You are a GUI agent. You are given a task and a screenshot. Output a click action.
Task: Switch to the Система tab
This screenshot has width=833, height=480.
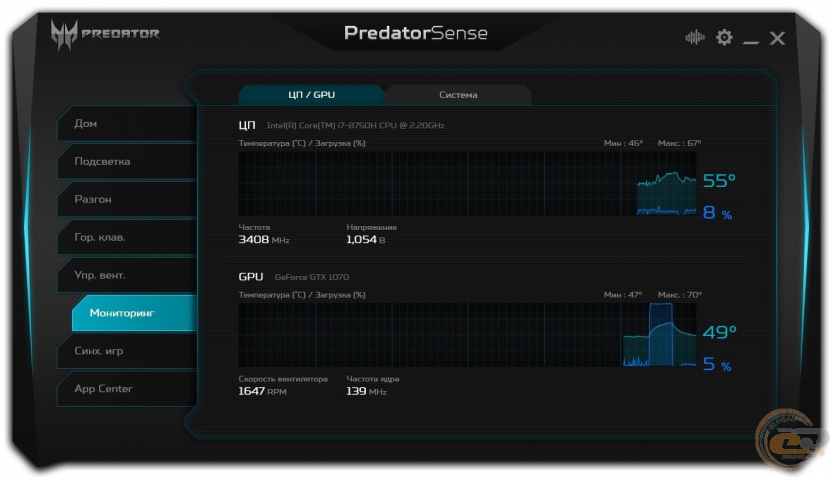(x=458, y=95)
